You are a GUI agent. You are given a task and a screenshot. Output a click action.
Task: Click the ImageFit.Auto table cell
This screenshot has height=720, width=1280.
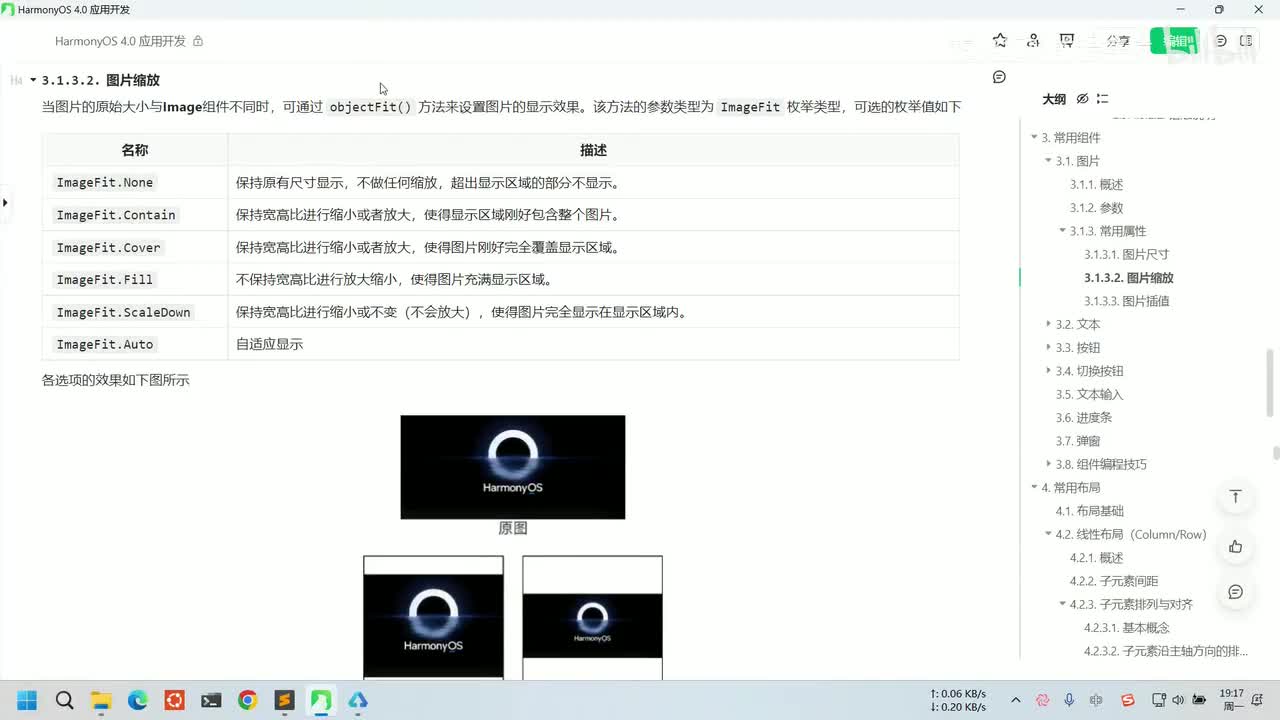click(x=135, y=344)
